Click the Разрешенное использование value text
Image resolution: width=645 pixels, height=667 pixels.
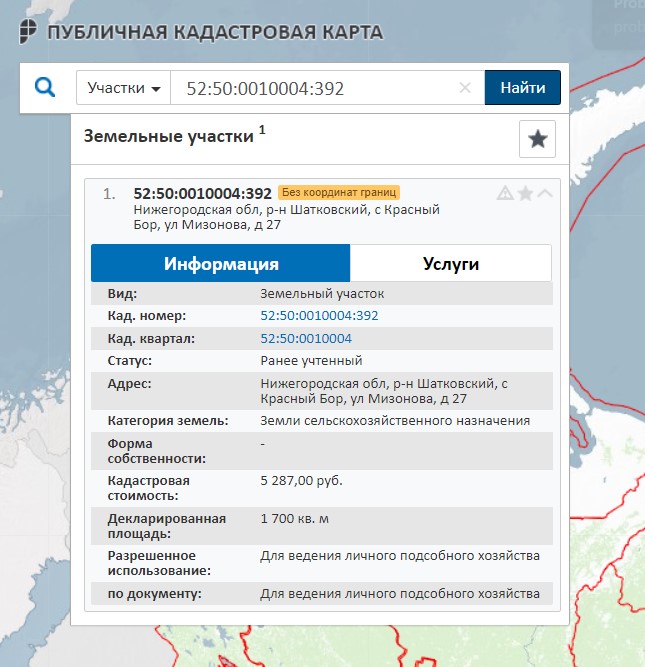click(400, 556)
